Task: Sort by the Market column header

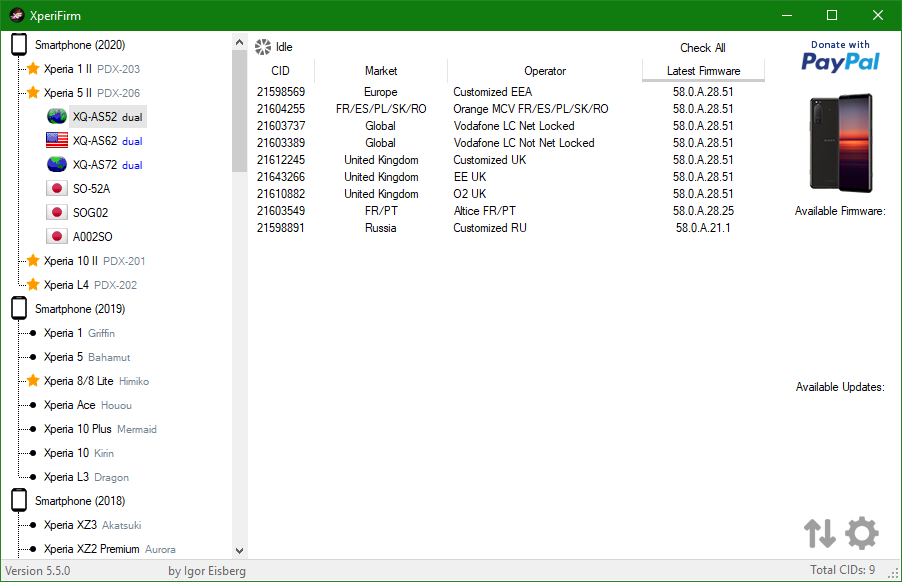Action: (381, 71)
